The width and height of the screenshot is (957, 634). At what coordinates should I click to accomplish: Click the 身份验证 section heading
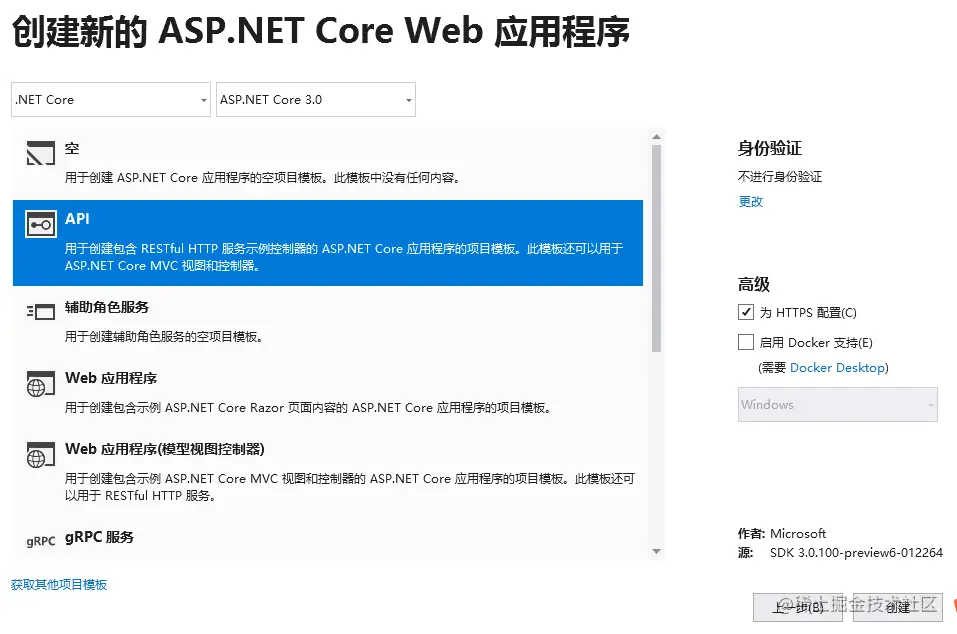click(770, 148)
